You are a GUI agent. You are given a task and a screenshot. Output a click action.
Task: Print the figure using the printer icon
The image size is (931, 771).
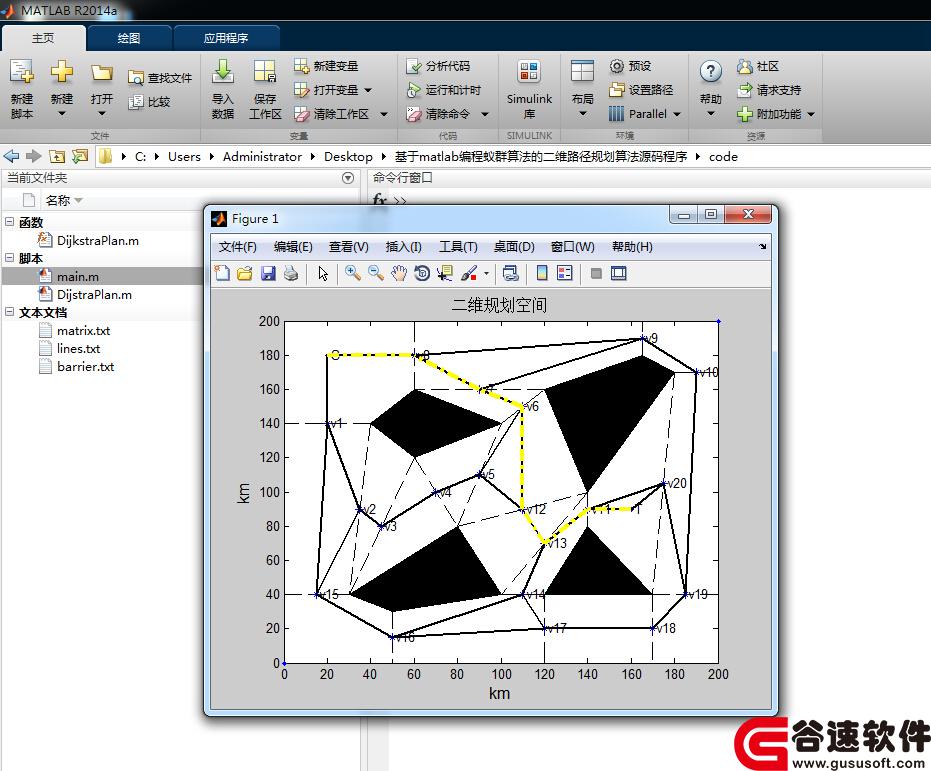(x=291, y=273)
